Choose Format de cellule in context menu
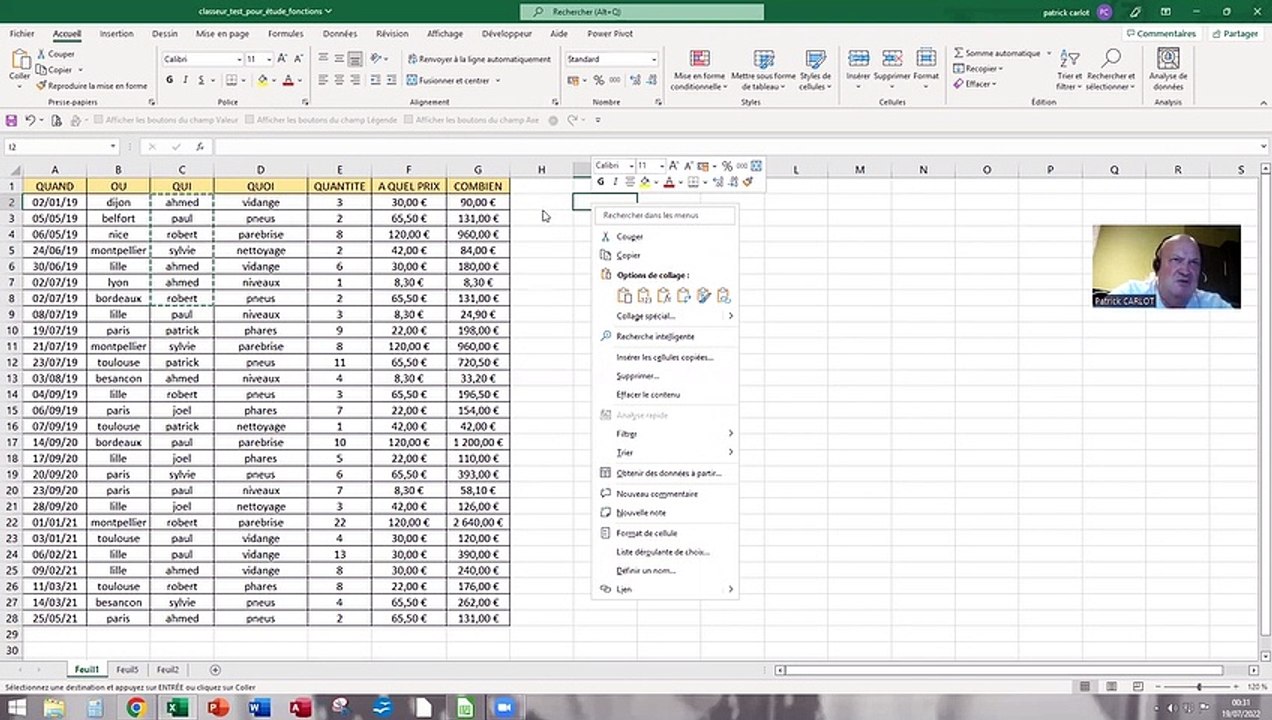Screen dimensions: 1272x720 [647, 533]
